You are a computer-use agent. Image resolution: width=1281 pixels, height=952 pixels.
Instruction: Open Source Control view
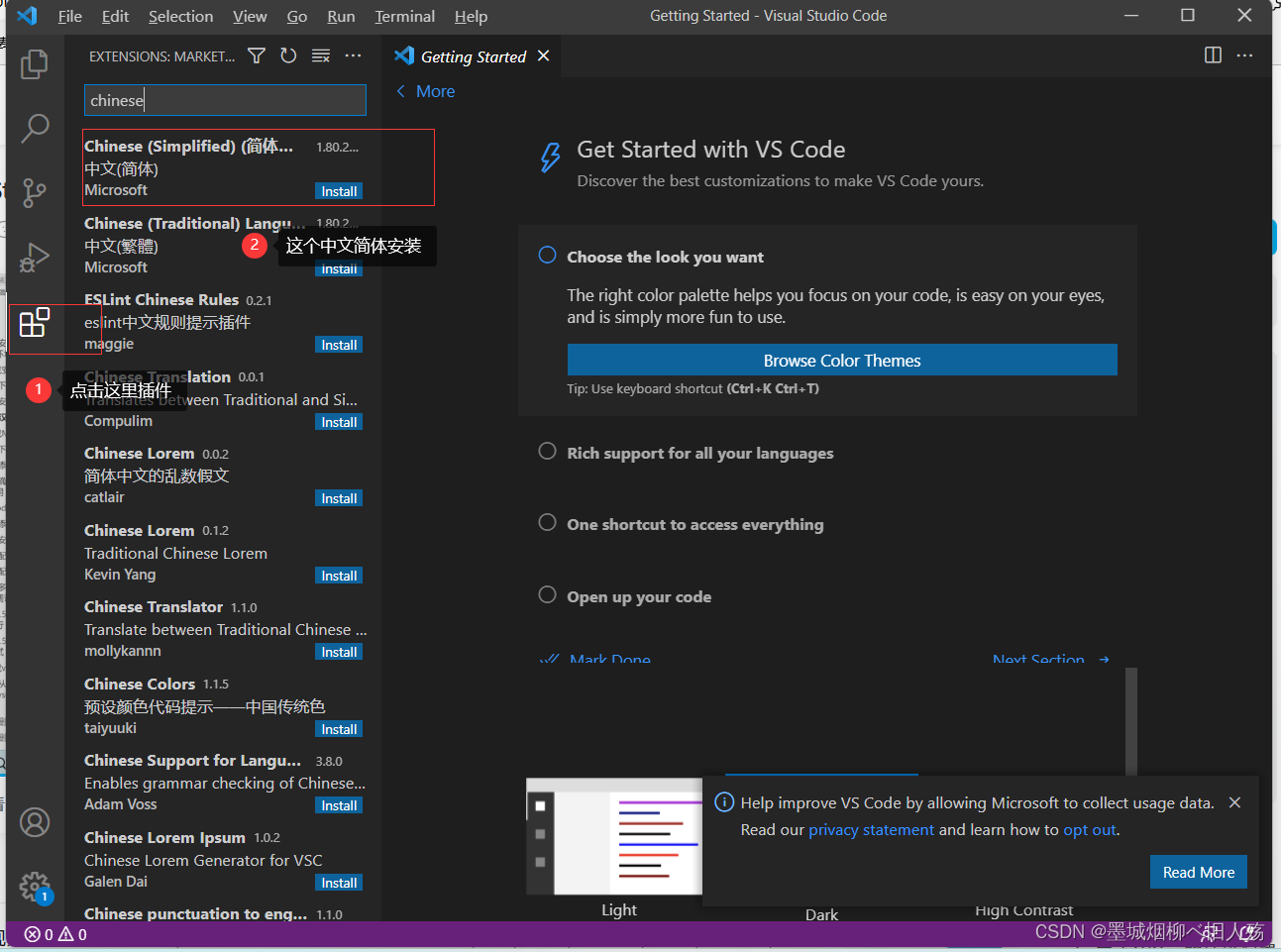(x=35, y=192)
